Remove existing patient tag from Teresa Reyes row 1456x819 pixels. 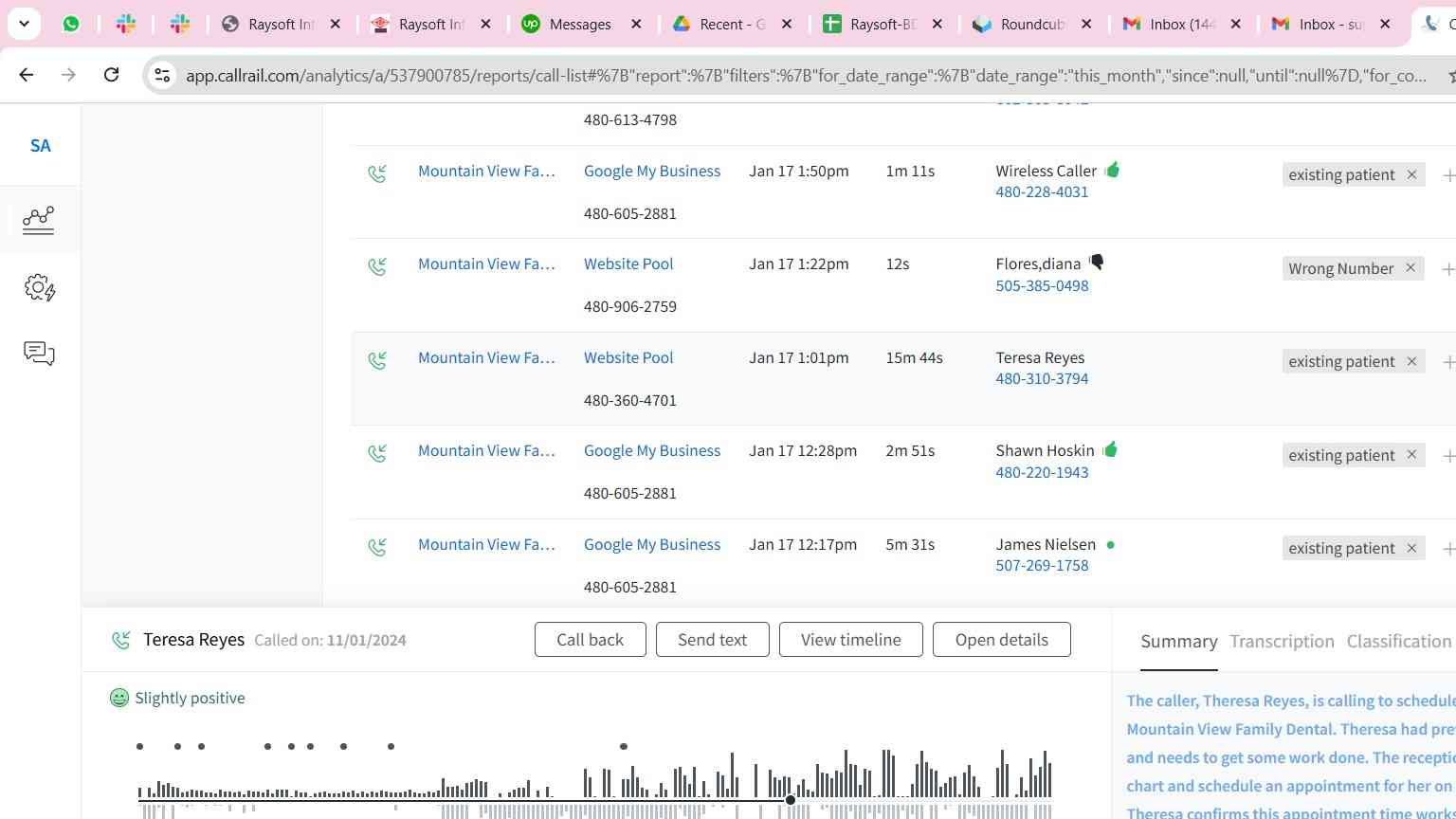pyautogui.click(x=1411, y=361)
